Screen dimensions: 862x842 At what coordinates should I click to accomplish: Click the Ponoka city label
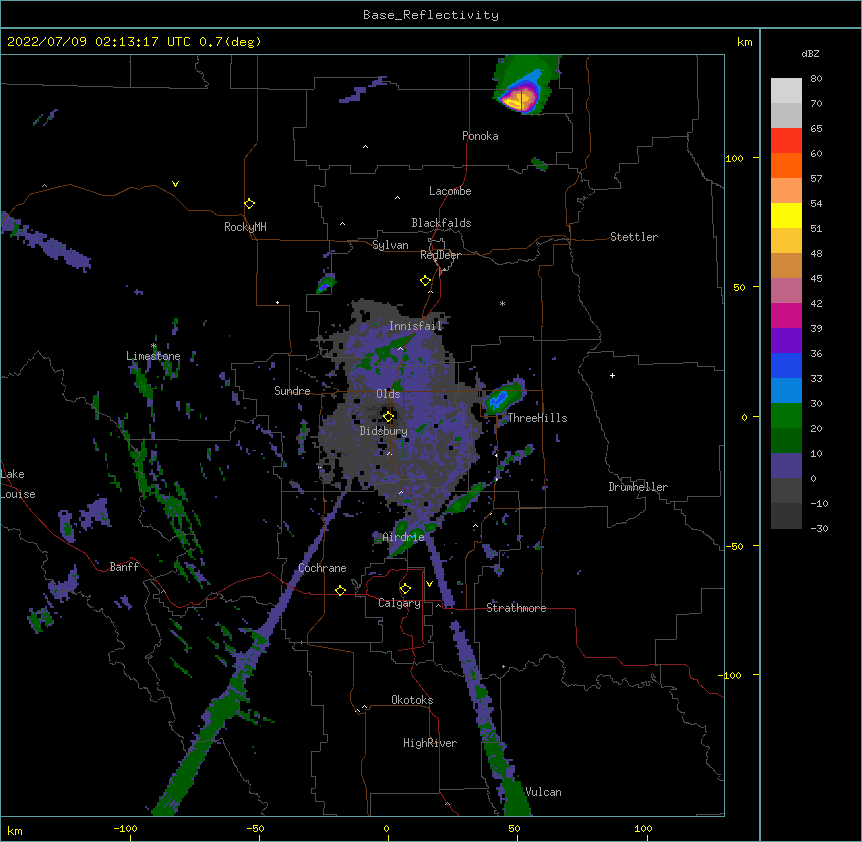coord(480,136)
